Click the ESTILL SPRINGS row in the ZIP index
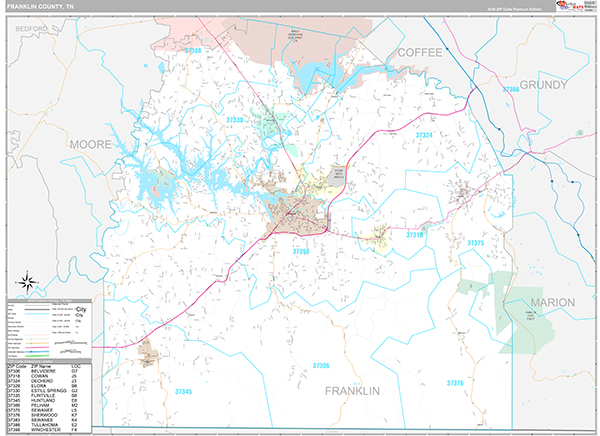Screen dimensions: 600x436 [45, 391]
